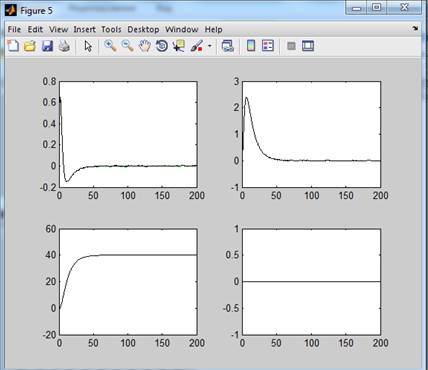Maximize the Figure 5 window
This screenshot has height=370, width=428.
point(377,7)
